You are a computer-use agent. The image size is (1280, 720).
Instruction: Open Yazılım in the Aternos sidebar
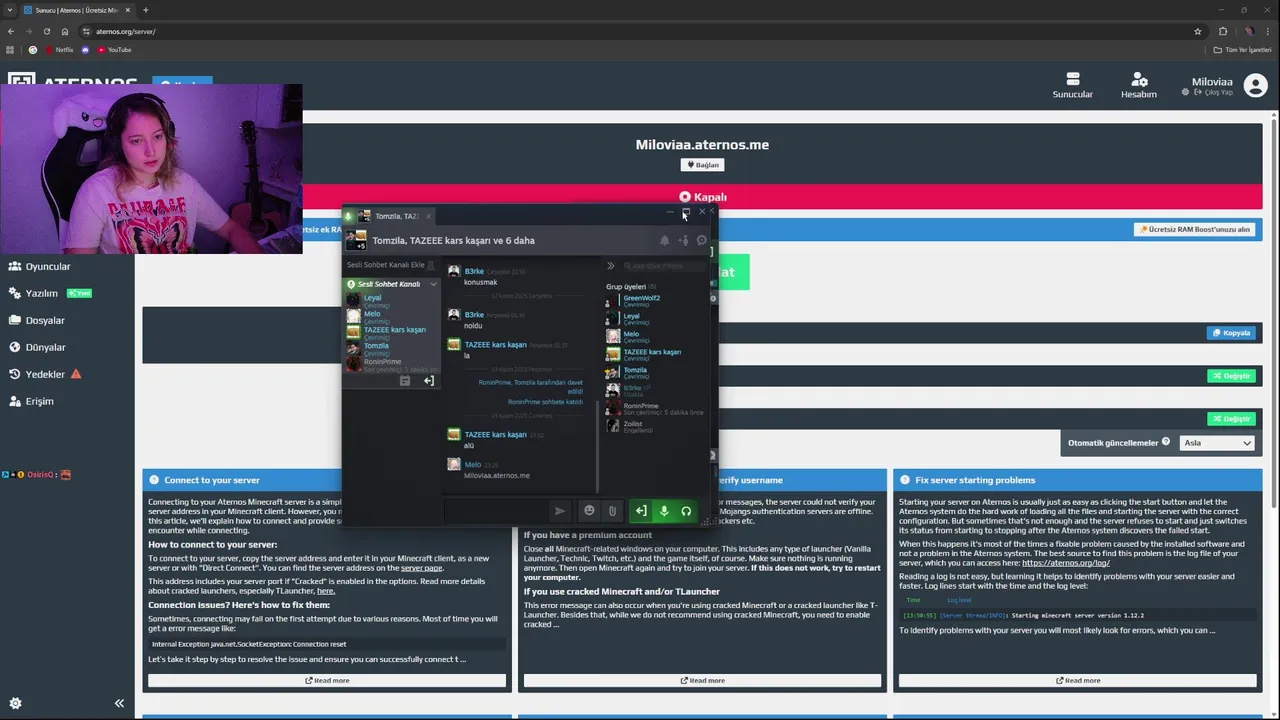coord(34,294)
